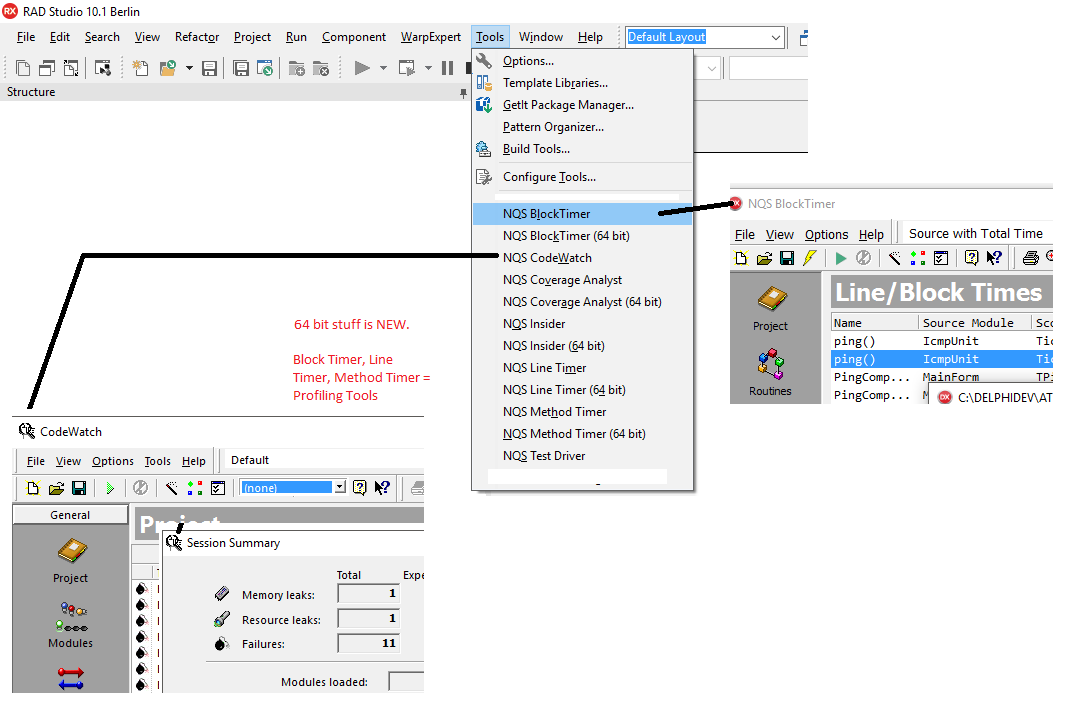Screen dimensions: 1080x704
Task: Select the highlighted ping() row in BlockTimer
Action: (942, 359)
